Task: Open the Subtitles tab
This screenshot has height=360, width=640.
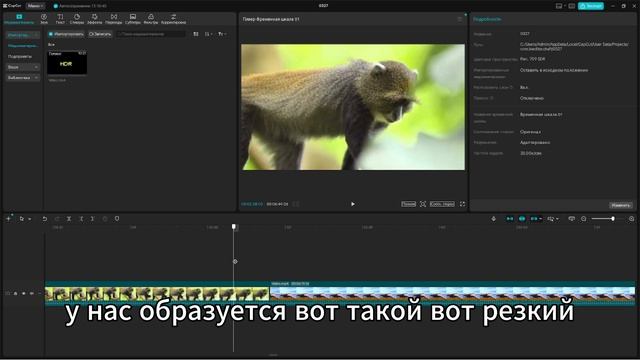Action: (x=133, y=19)
